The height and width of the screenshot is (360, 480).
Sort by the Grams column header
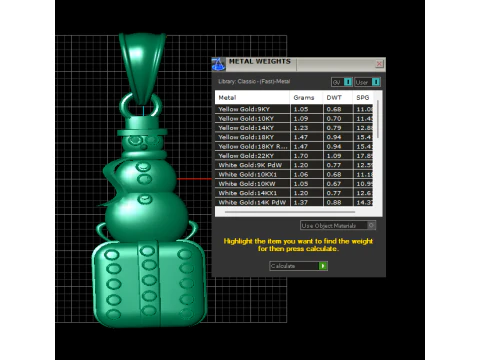[x=306, y=97]
